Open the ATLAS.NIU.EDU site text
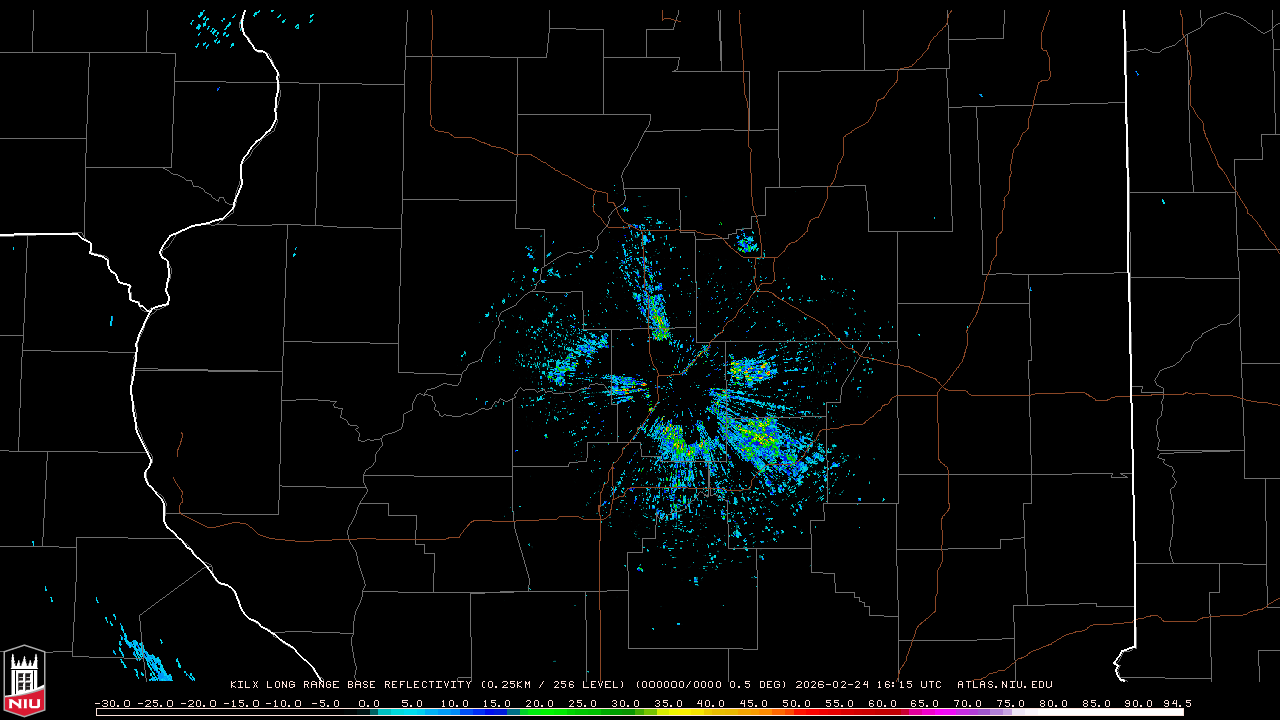This screenshot has height=720, width=1280. tap(1005, 685)
